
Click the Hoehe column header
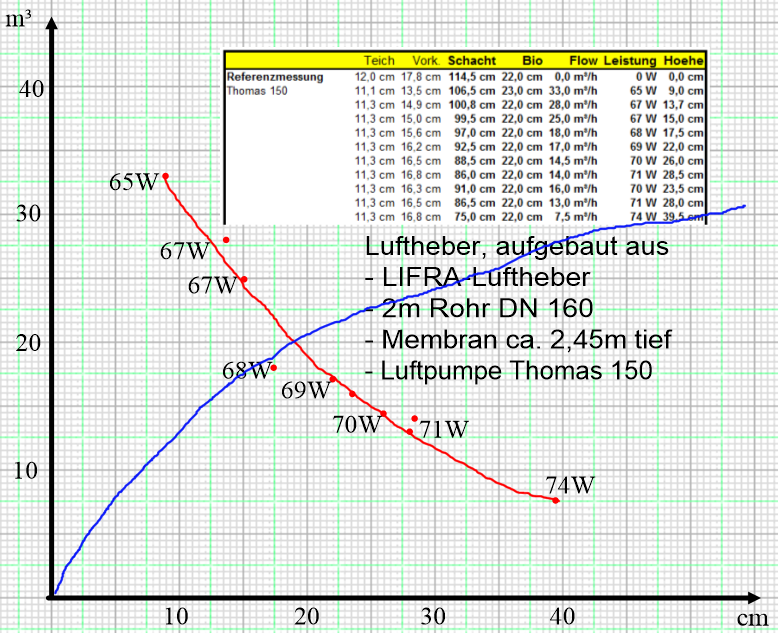pyautogui.click(x=684, y=60)
